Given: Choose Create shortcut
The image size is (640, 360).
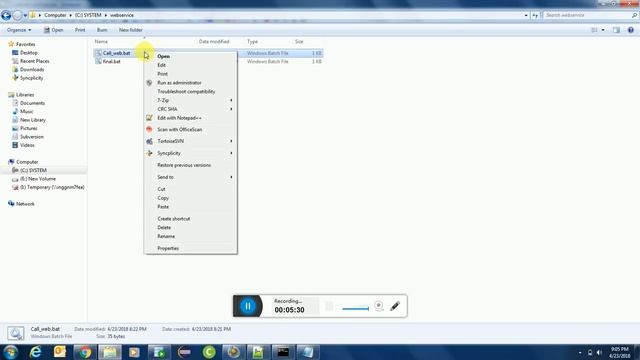Looking at the screenshot, I should pos(191,219).
